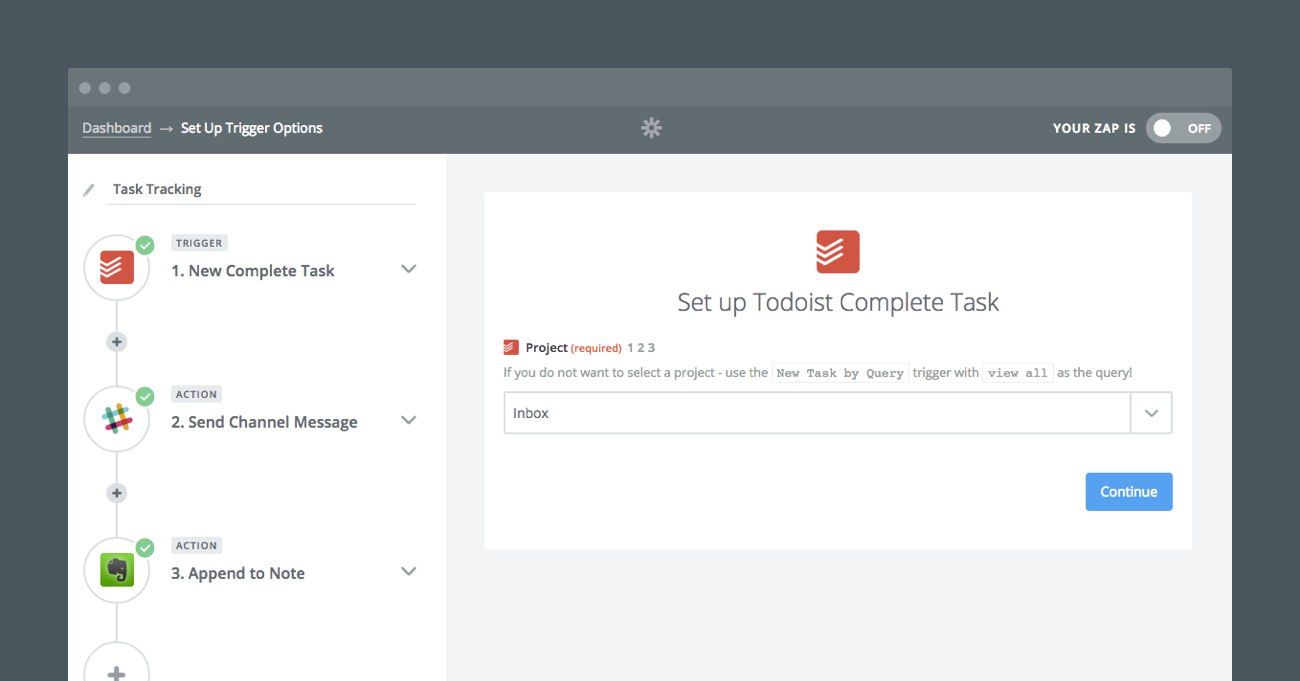This screenshot has width=1300, height=681.
Task: Click the Zapier gear logo in header
Action: click(651, 128)
